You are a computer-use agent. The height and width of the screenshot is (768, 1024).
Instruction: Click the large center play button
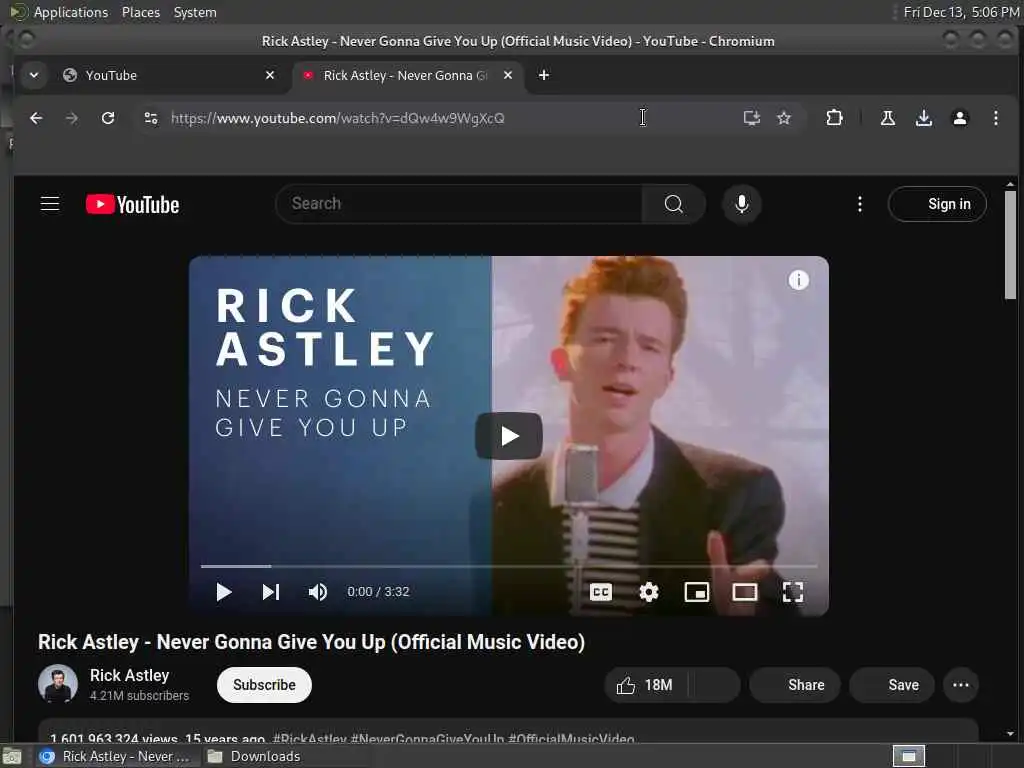point(508,436)
